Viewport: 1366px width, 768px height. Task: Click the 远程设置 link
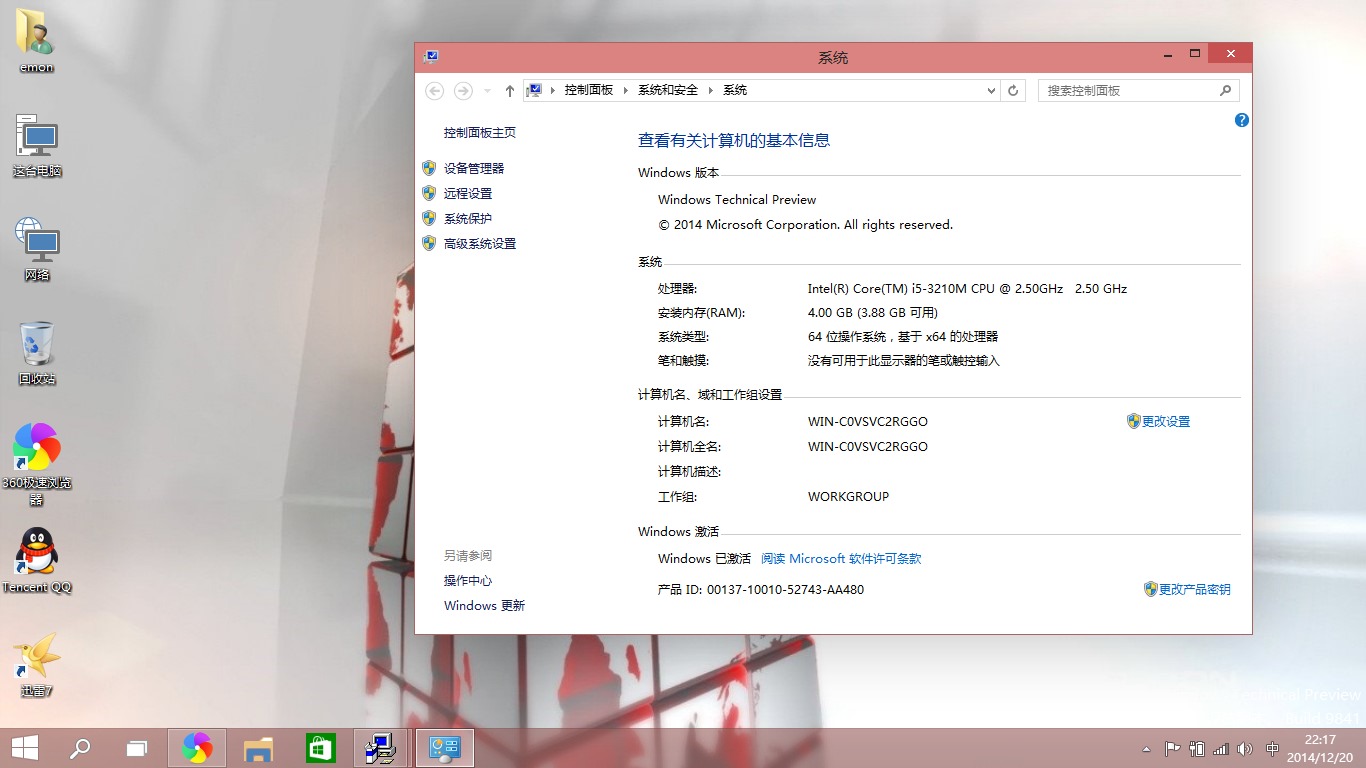click(468, 193)
